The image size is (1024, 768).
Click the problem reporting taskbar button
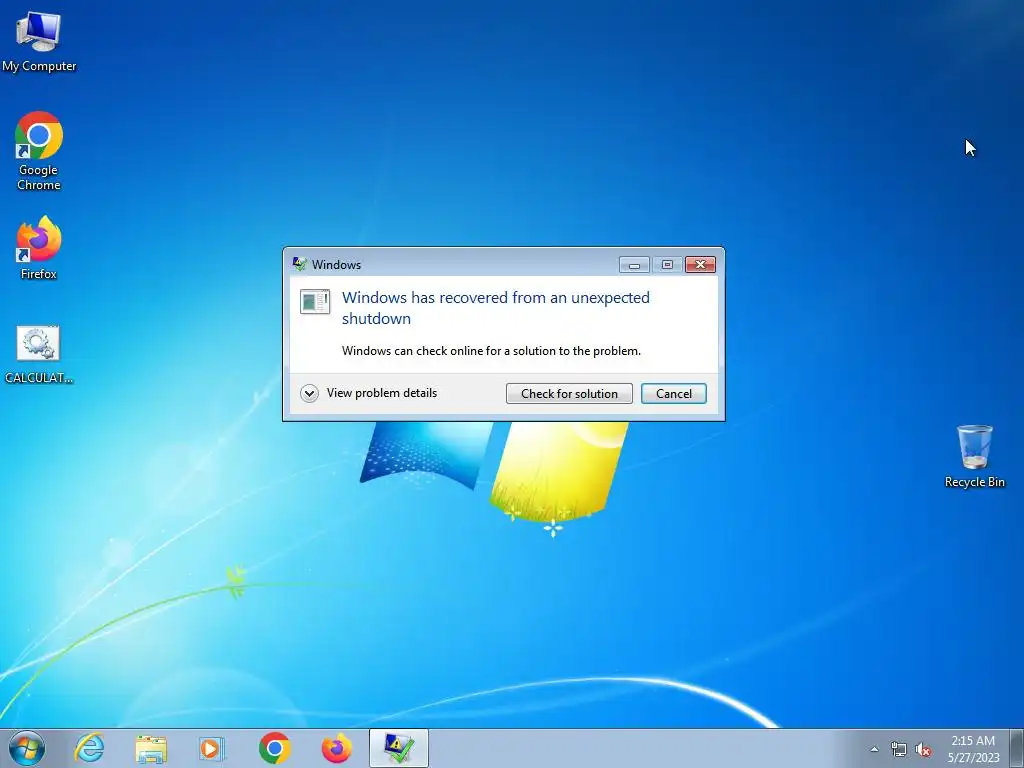click(398, 748)
